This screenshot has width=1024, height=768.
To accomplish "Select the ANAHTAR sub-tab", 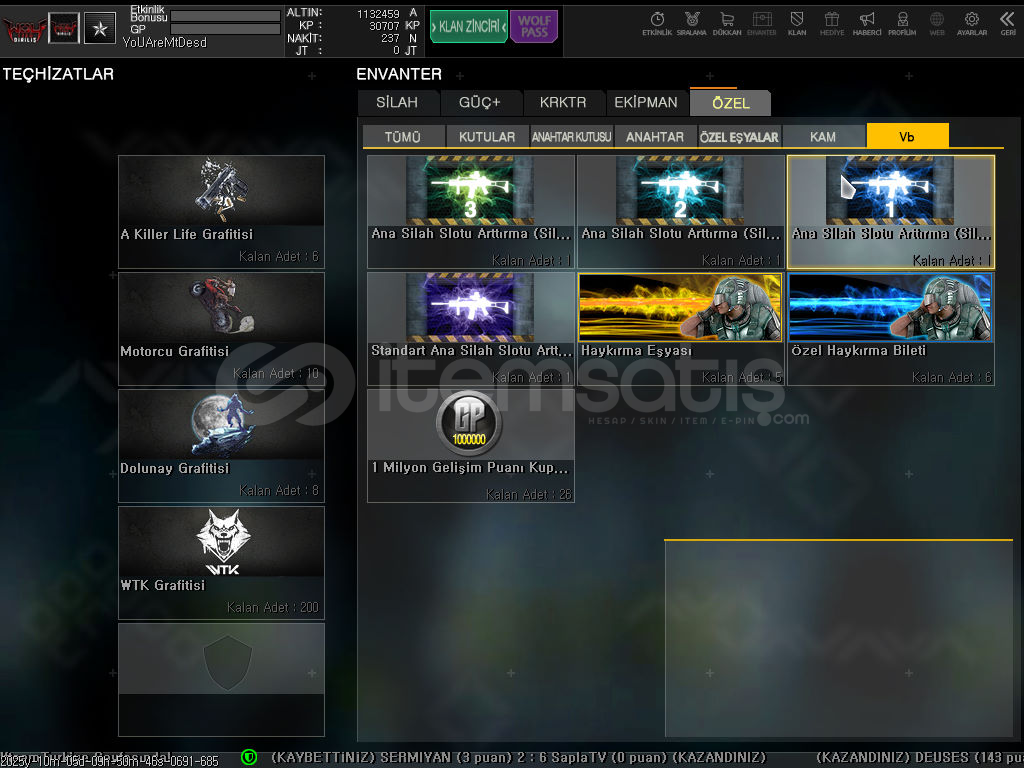I will click(x=655, y=137).
